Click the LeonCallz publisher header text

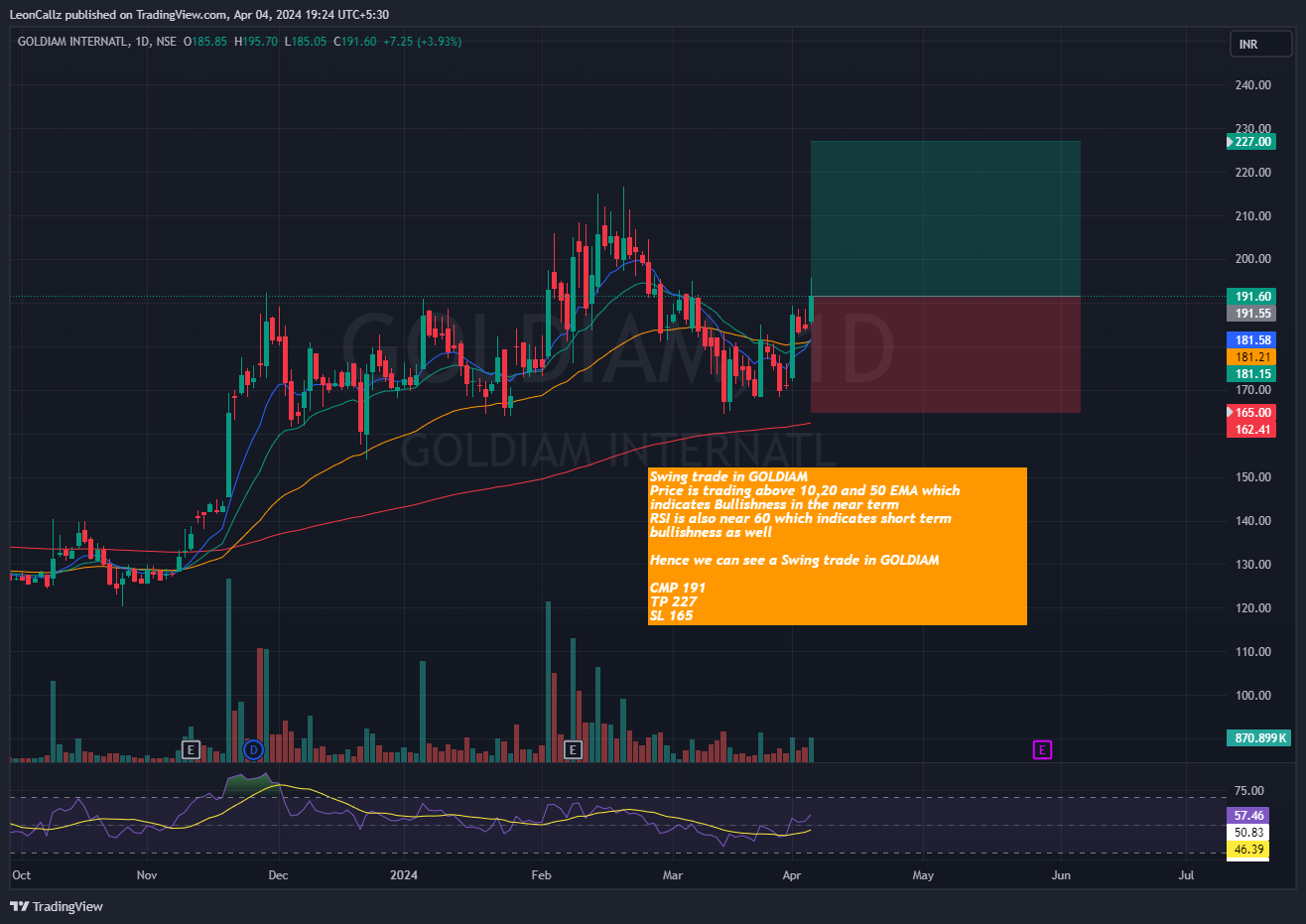(198, 15)
